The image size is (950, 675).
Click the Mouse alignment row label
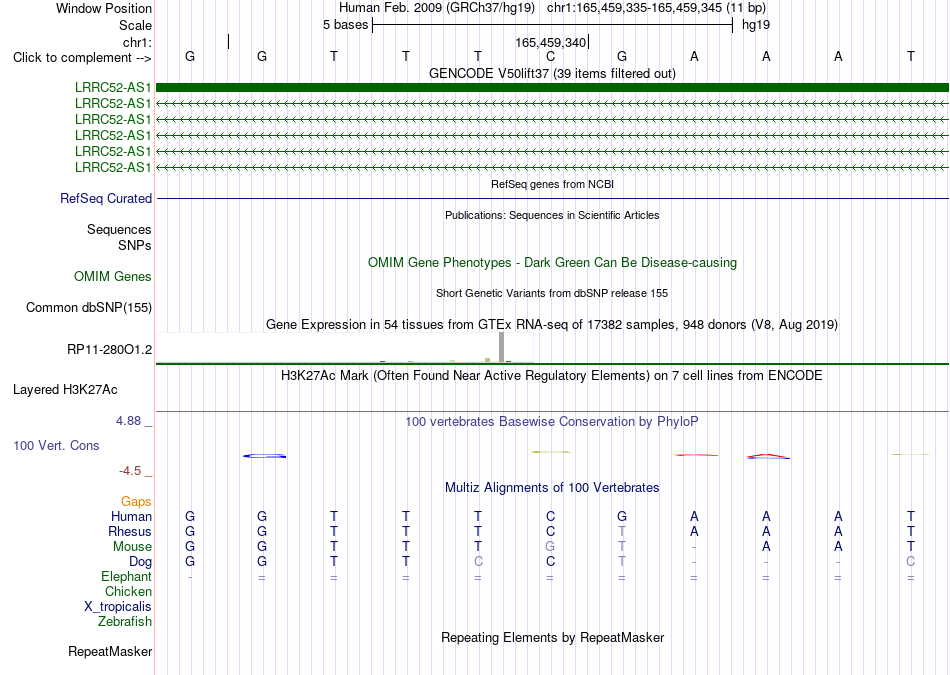pyautogui.click(x=132, y=547)
